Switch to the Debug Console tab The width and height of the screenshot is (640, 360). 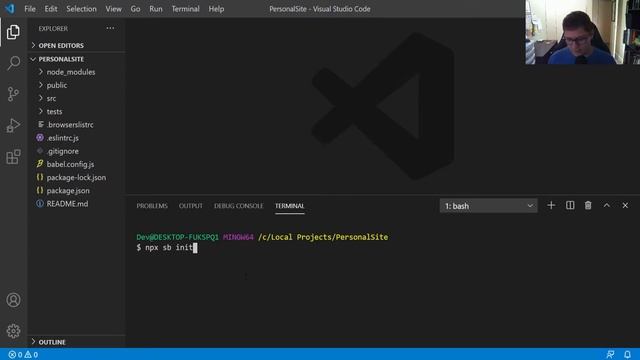point(238,206)
